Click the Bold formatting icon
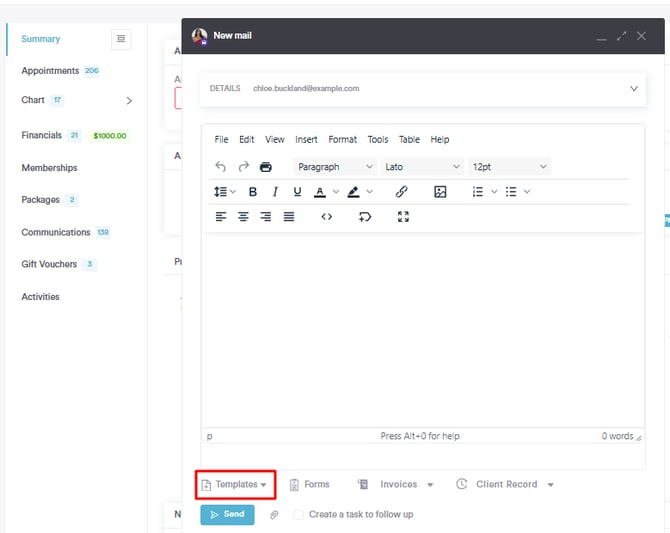This screenshot has height=533, width=670. pos(253,192)
